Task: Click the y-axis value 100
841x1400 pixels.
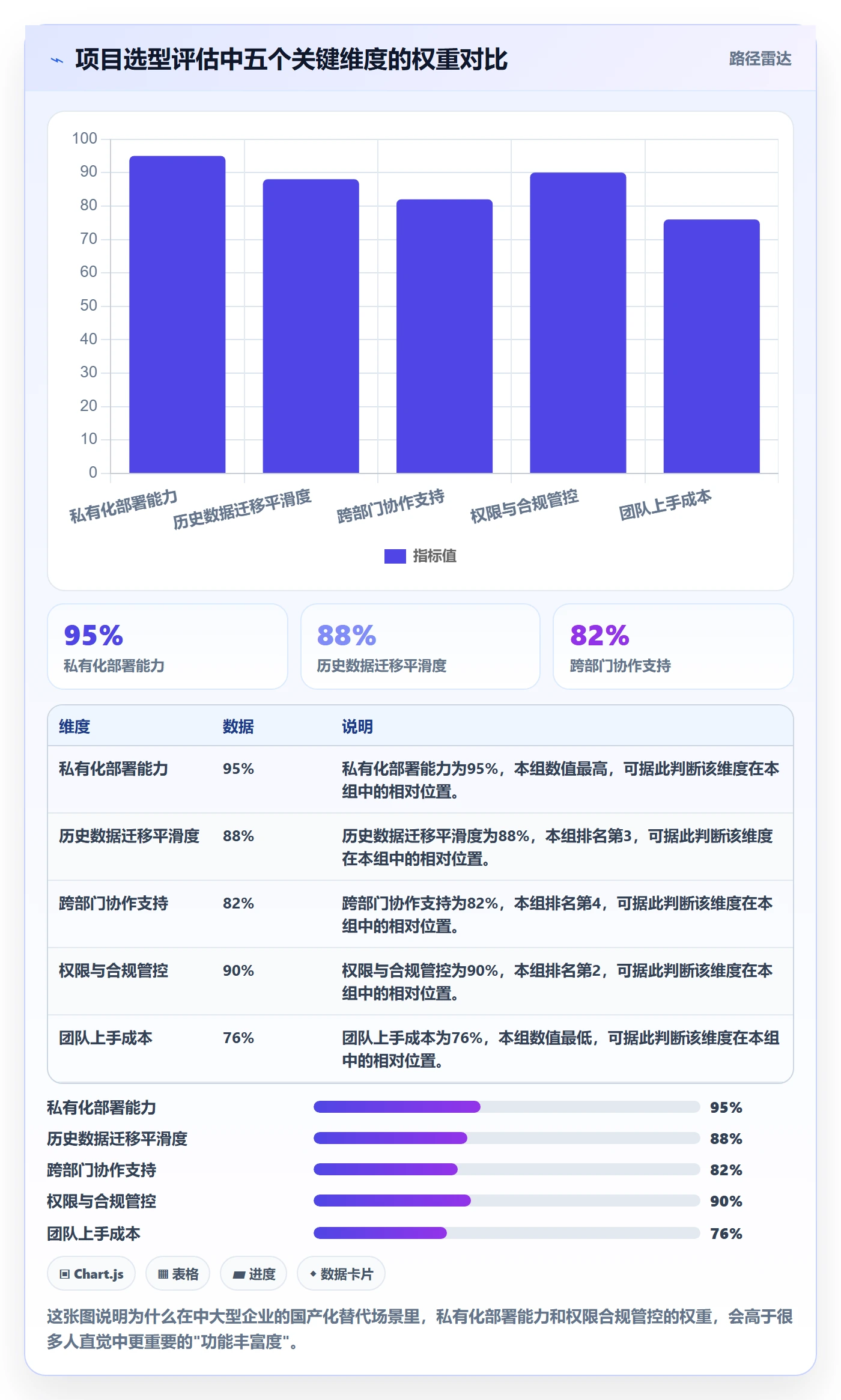Action: pos(85,139)
